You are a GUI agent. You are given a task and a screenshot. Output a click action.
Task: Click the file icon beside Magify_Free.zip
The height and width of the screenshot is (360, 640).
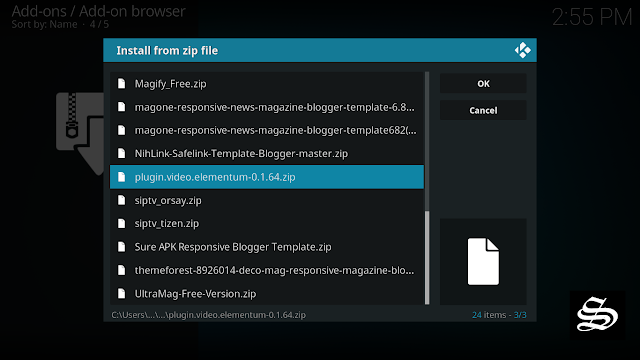click(121, 84)
